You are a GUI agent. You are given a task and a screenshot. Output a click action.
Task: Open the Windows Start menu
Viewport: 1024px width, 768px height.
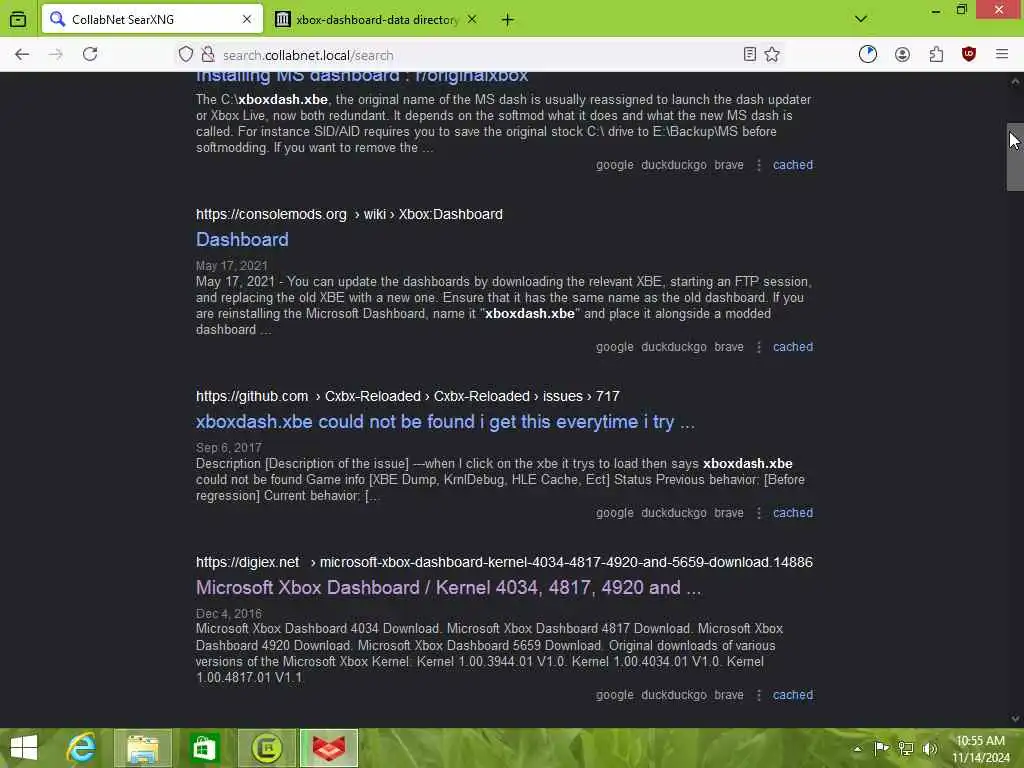pyautogui.click(x=24, y=748)
